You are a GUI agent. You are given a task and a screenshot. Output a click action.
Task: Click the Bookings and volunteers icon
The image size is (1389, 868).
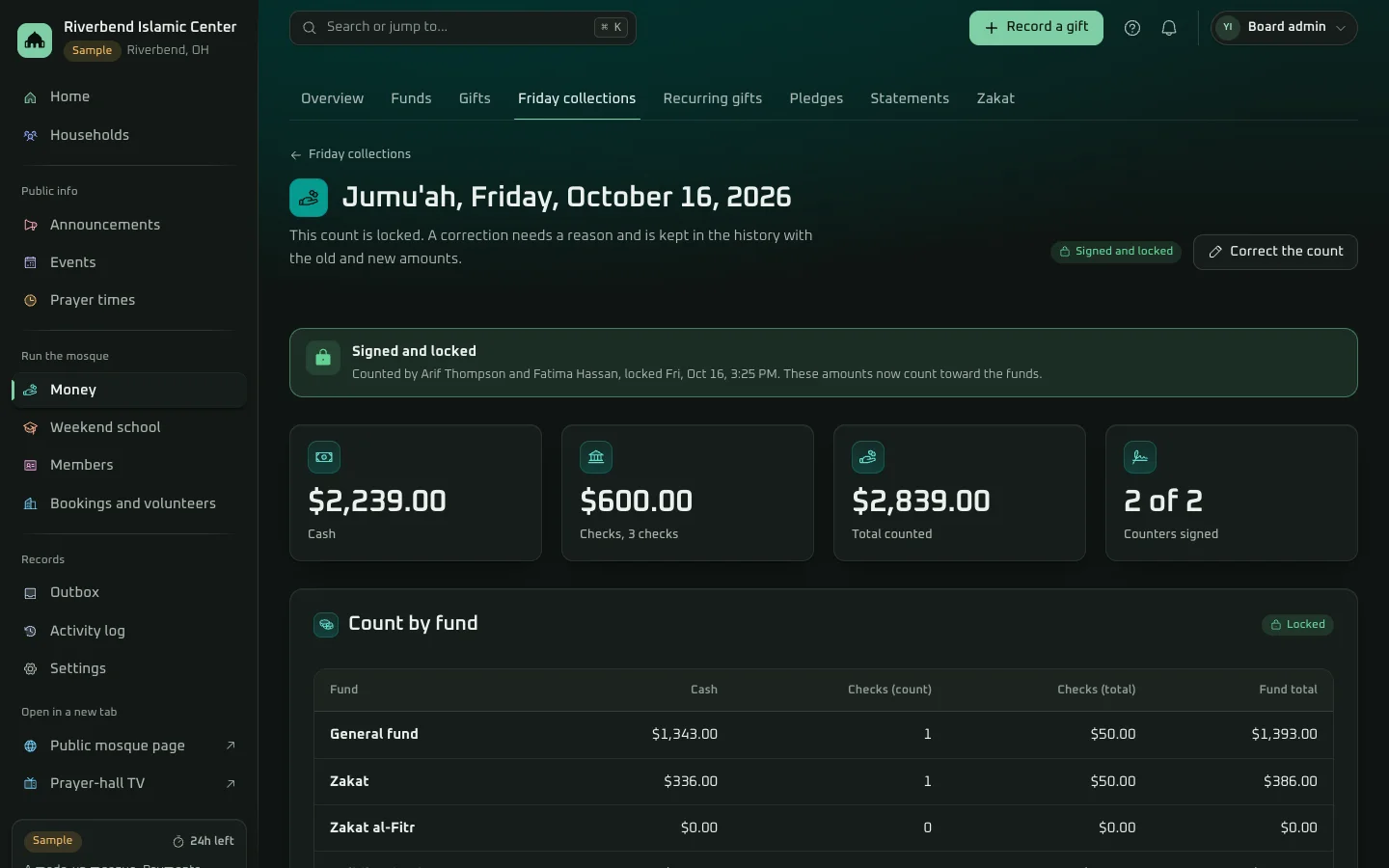click(x=30, y=503)
